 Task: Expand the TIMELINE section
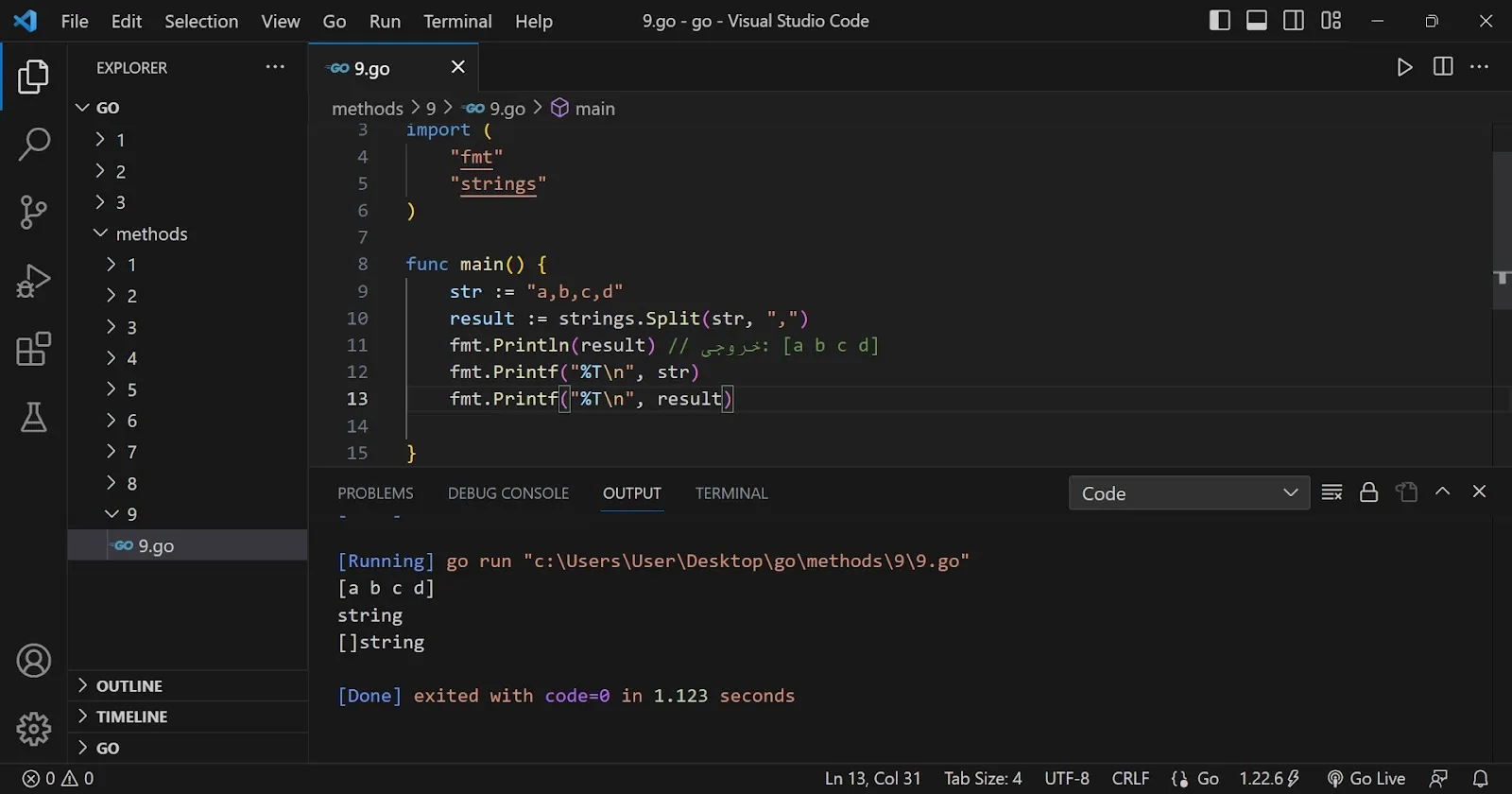[x=188, y=717]
